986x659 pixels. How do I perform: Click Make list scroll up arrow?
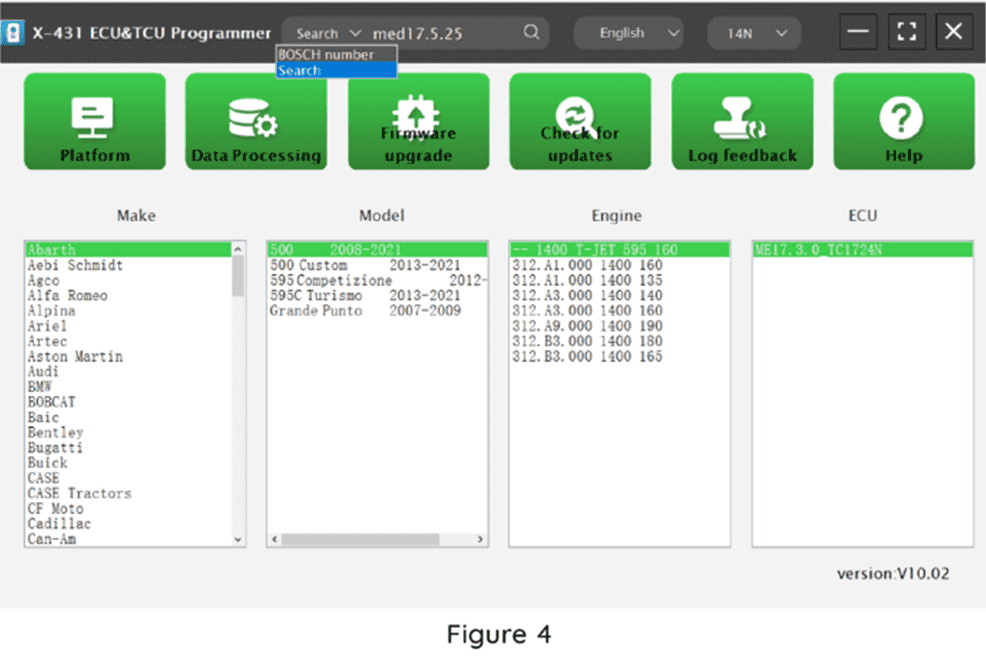[238, 249]
